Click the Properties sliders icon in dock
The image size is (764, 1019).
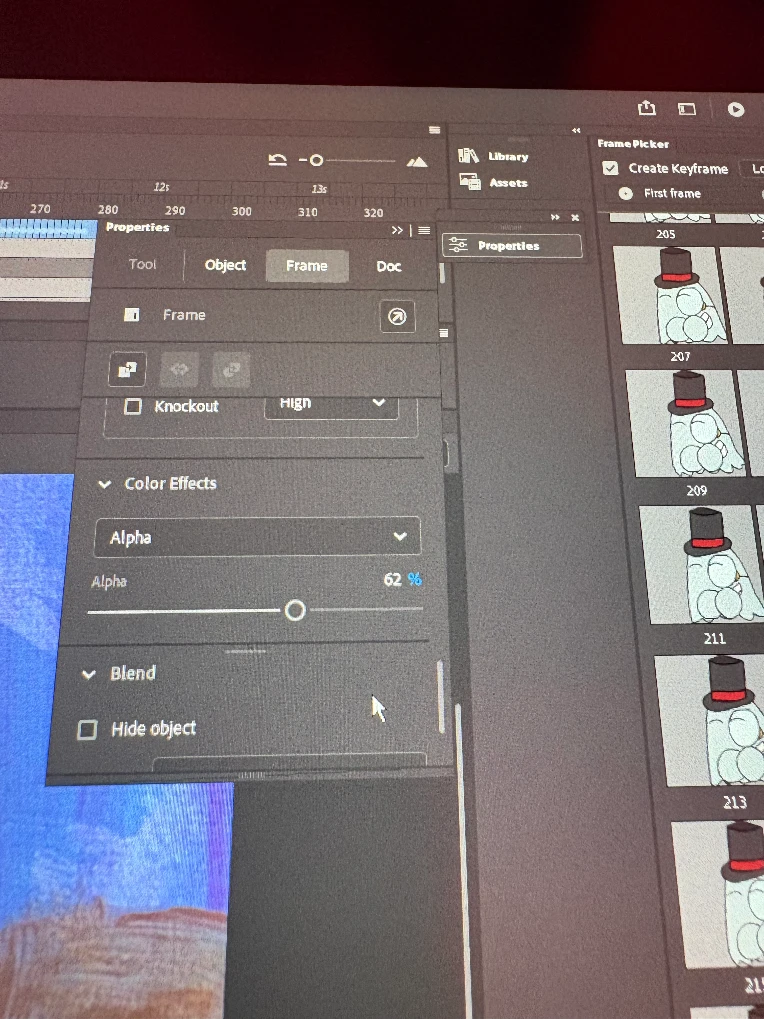[458, 245]
